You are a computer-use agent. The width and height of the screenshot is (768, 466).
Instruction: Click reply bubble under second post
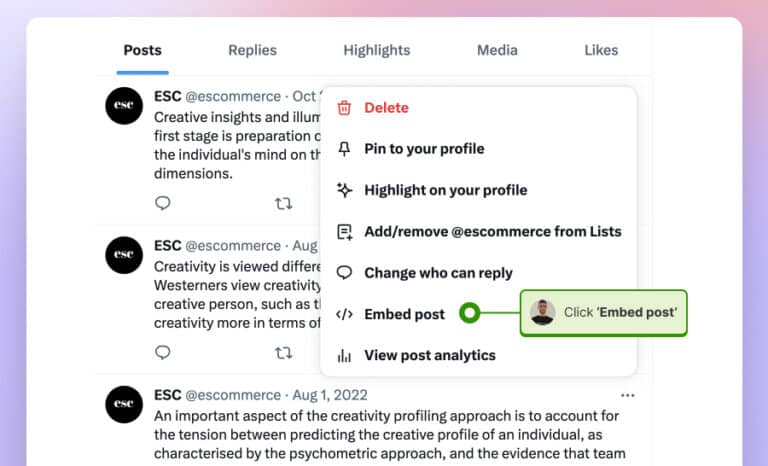tap(163, 352)
